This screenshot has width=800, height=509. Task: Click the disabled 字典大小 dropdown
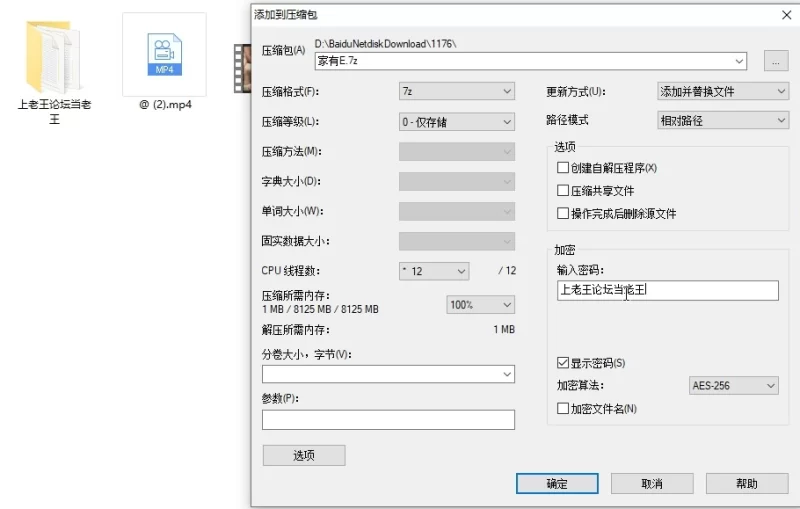(x=457, y=182)
